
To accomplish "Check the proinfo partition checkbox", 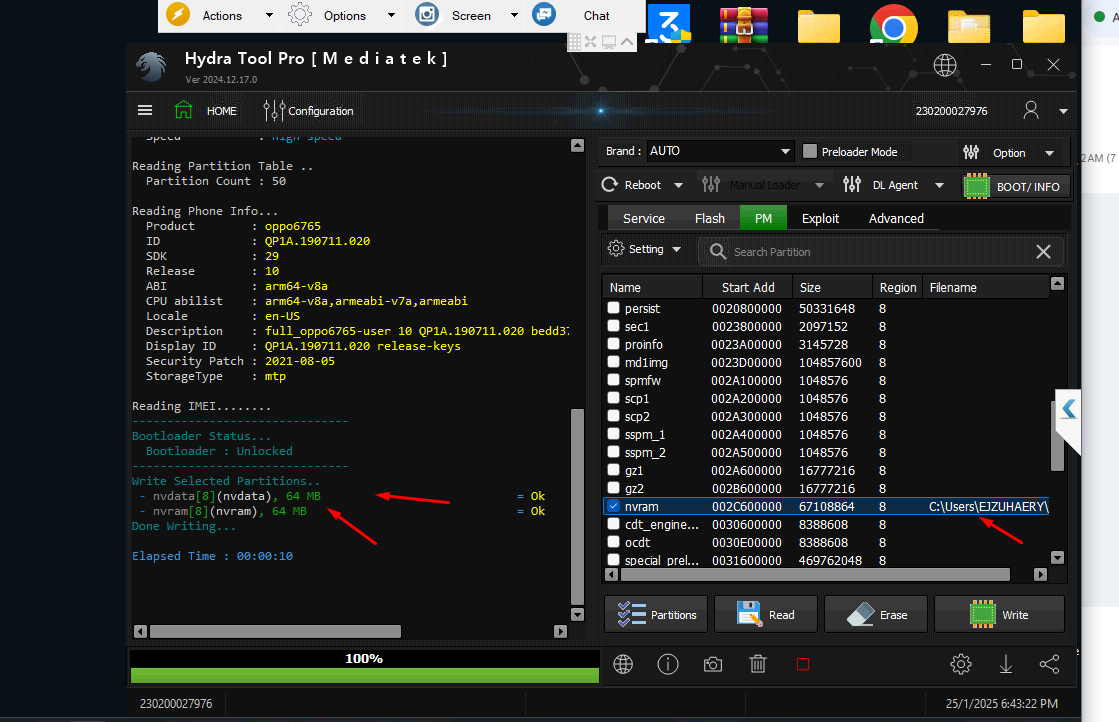I will pos(613,343).
